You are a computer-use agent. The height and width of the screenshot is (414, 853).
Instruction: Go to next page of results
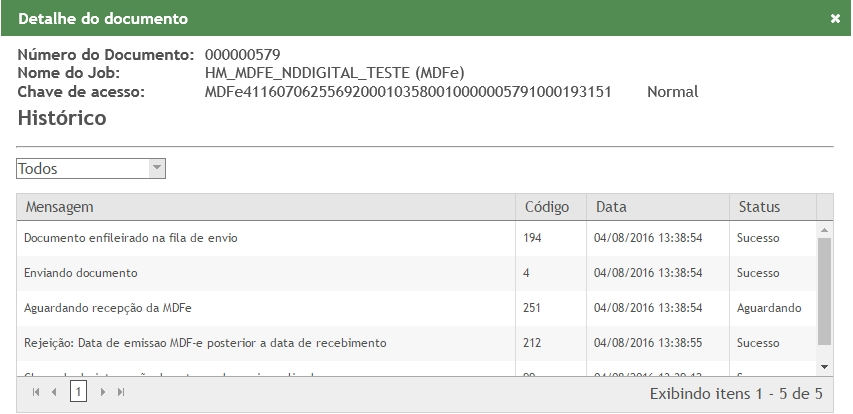(102, 392)
